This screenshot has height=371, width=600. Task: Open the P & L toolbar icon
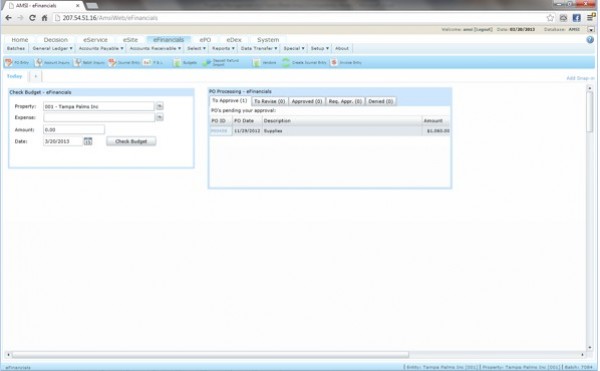pos(153,62)
